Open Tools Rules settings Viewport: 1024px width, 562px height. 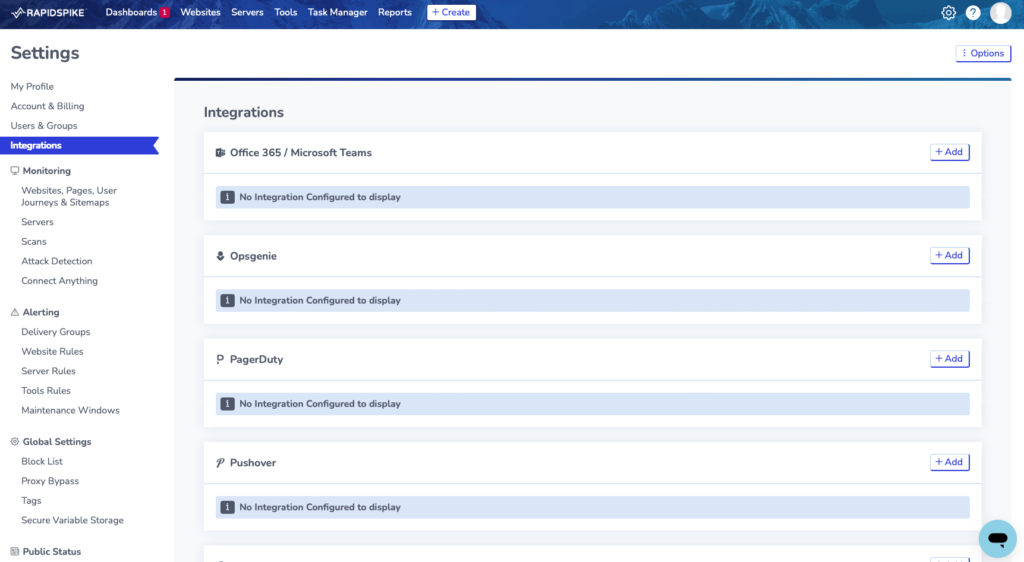46,390
